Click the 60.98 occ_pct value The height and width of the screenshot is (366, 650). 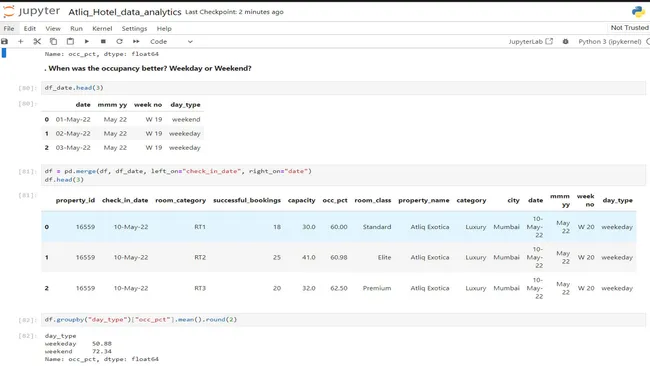coord(339,257)
